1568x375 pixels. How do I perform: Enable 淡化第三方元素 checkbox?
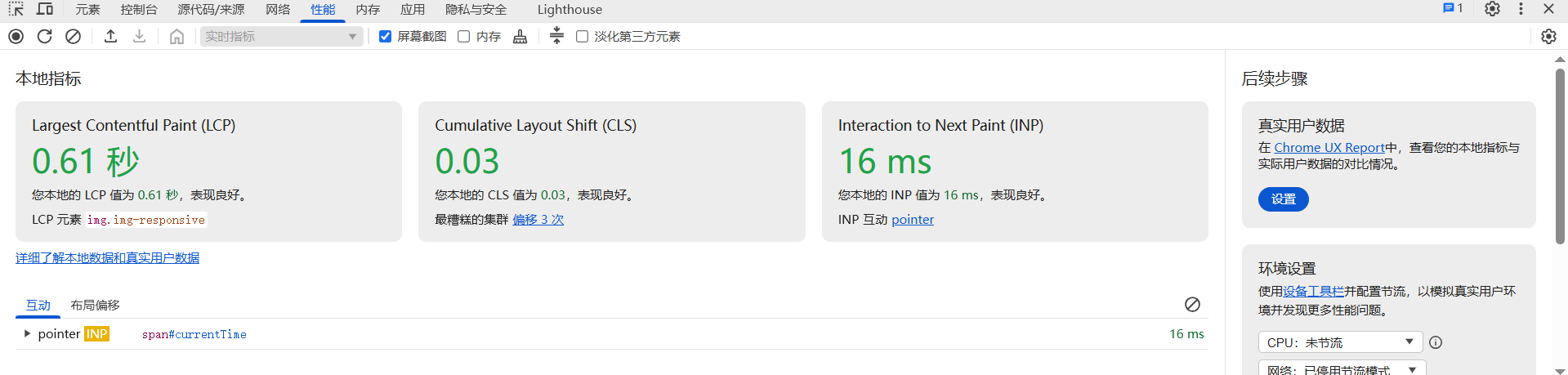(x=583, y=37)
